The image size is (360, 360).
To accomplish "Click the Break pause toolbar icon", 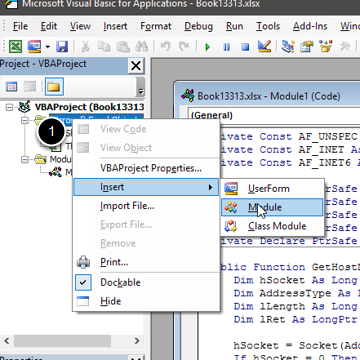I will click(226, 47).
